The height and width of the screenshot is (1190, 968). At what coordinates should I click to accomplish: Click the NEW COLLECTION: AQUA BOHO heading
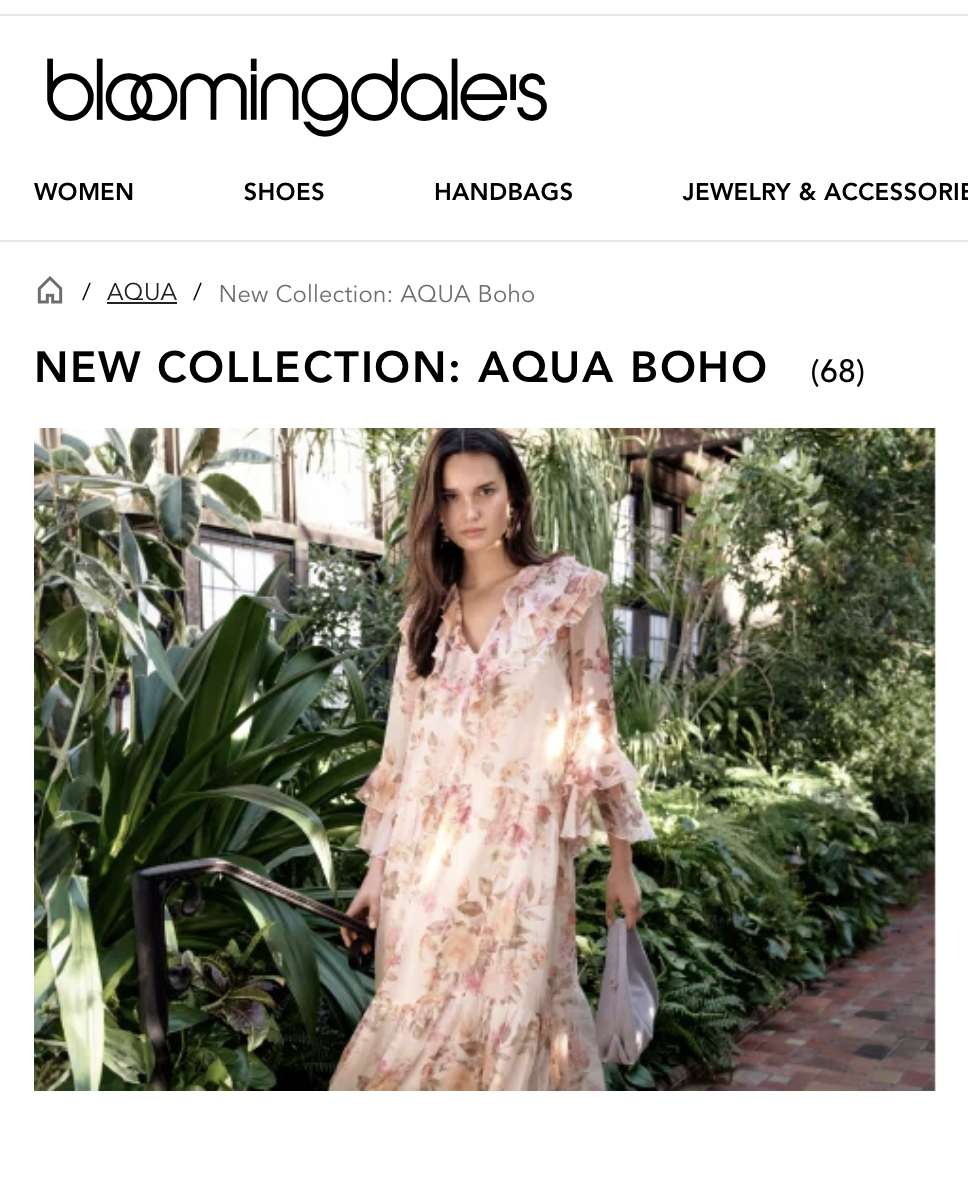pyautogui.click(x=401, y=367)
